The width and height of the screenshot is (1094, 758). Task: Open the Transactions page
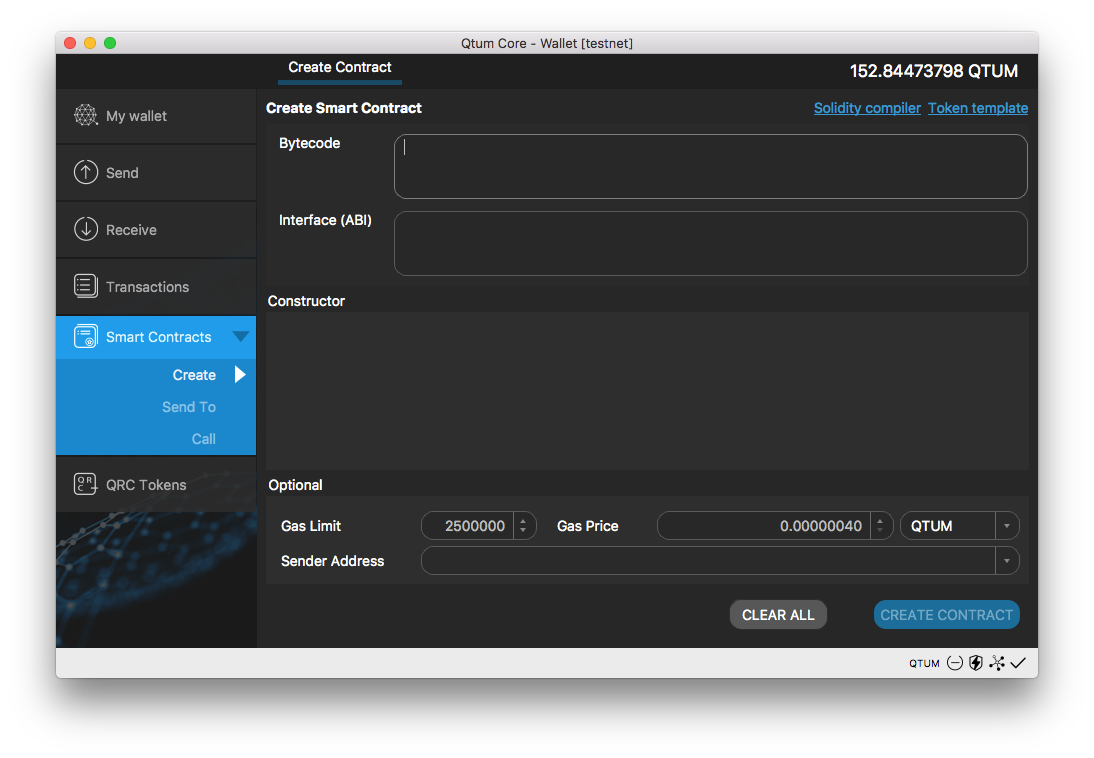point(156,287)
